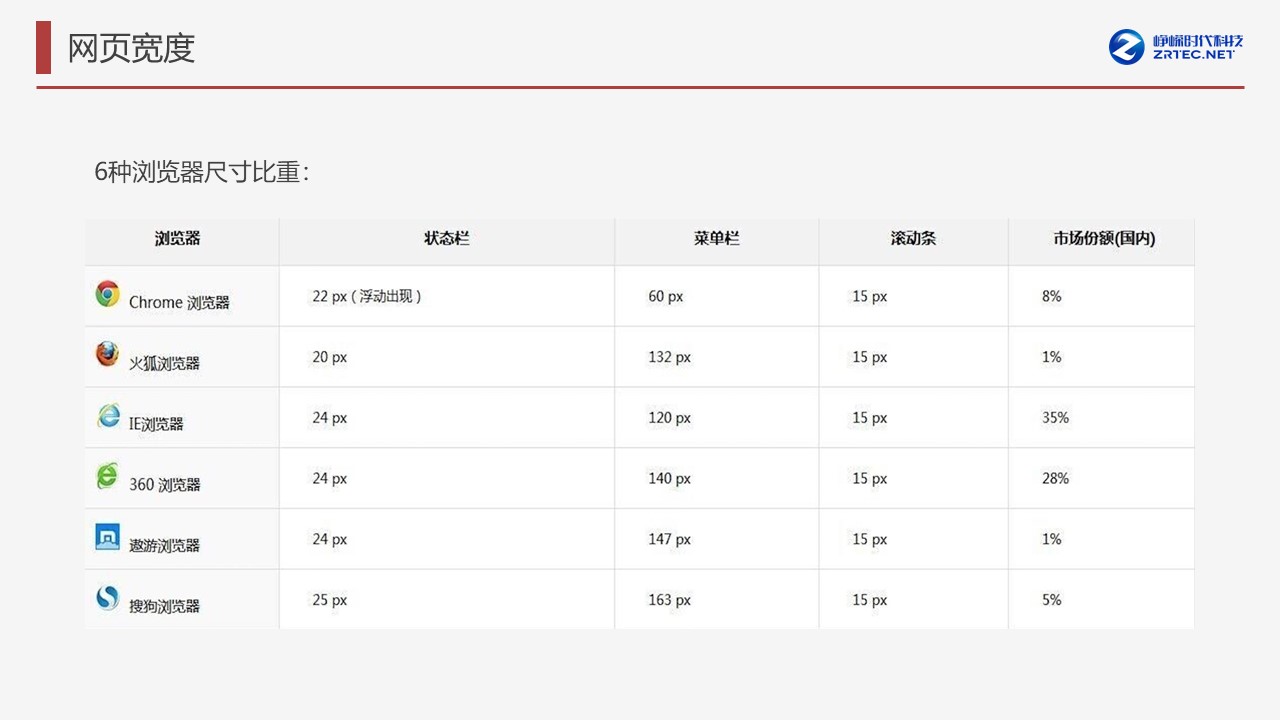Click the Firefox (火狐) browser icon
Screen dimensions: 1280x720
point(107,354)
